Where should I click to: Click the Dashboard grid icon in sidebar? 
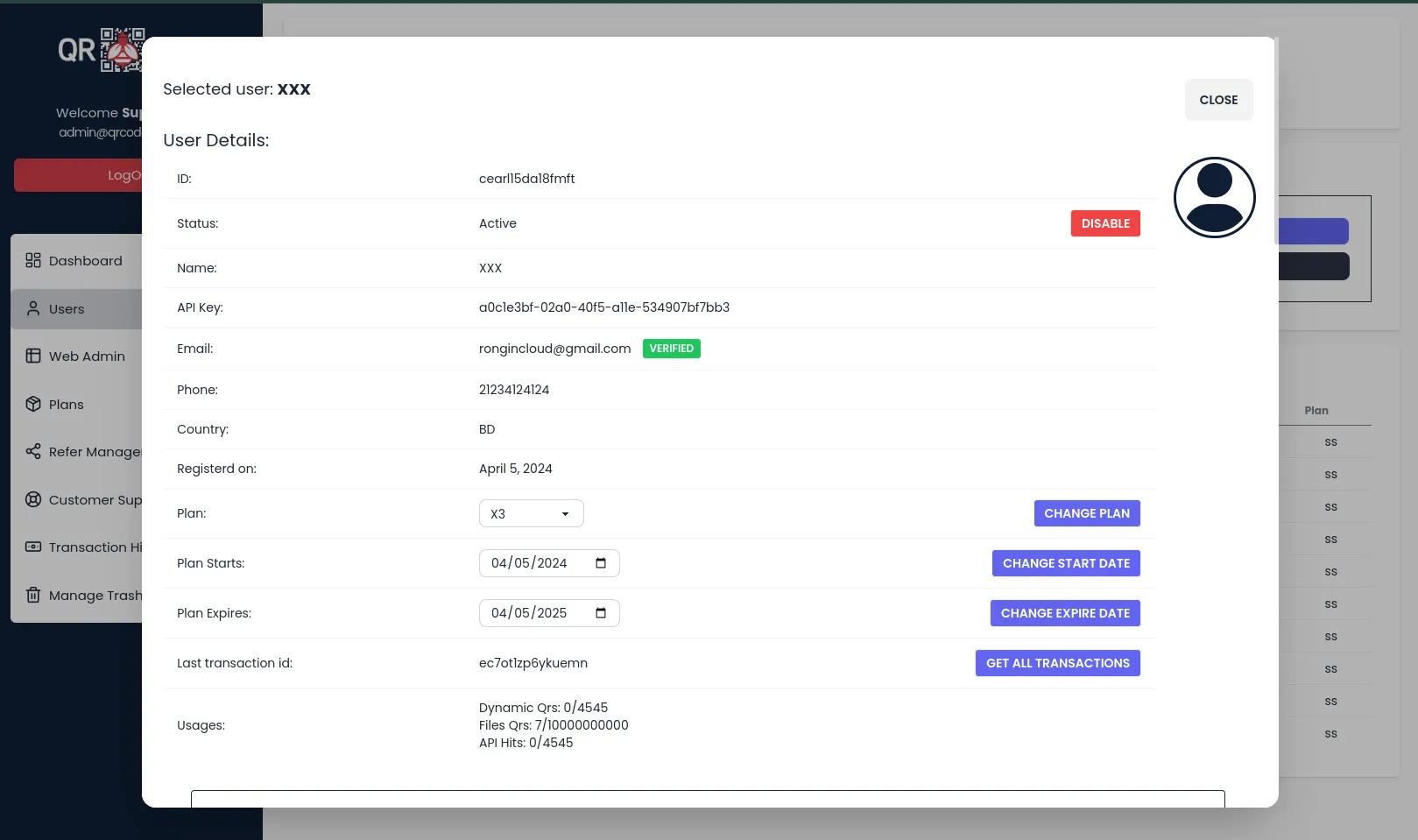point(33,260)
